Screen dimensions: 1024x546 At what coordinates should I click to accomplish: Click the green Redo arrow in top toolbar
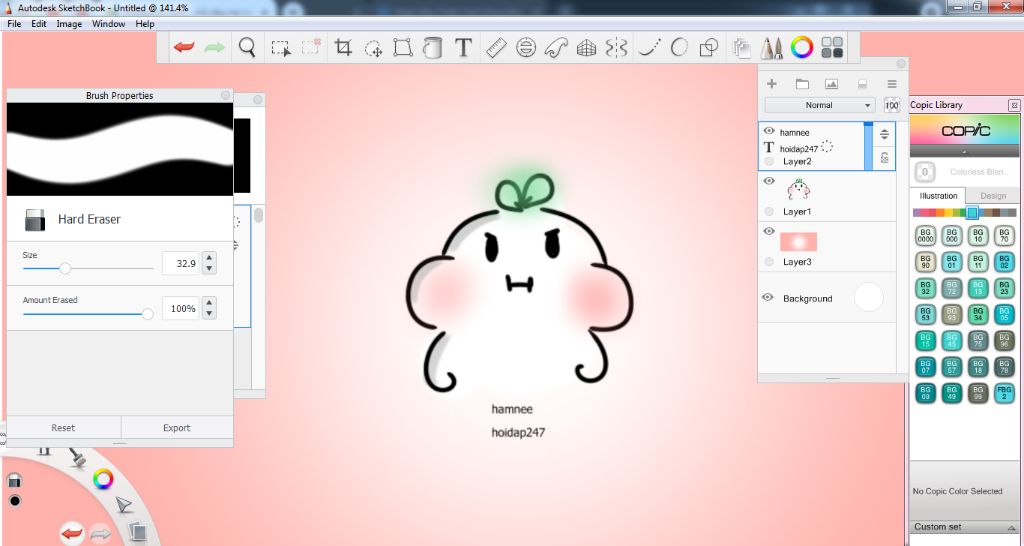coord(214,48)
